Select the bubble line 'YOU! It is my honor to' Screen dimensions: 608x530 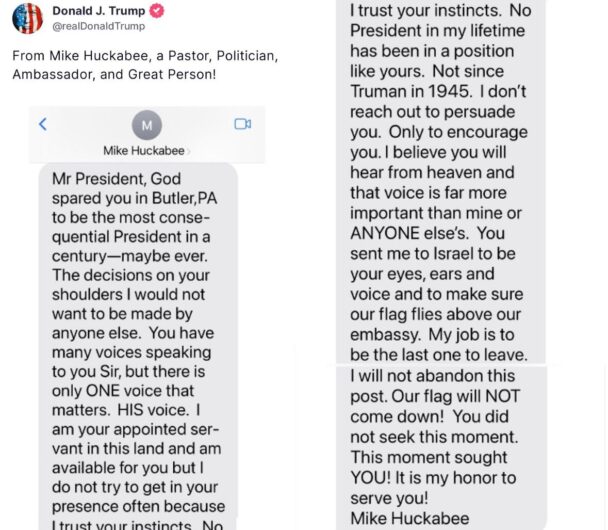coord(433,478)
